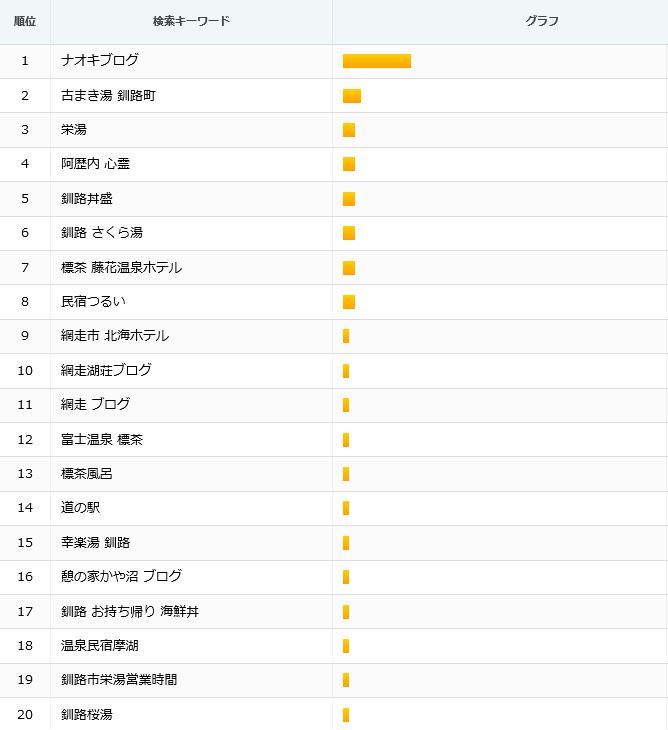Select keyword 富士温泉 標茶
Viewport: 668px width, 730px height.
[102, 439]
